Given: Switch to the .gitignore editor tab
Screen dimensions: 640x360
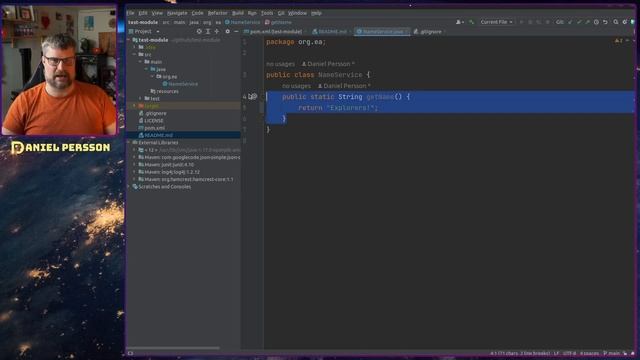Looking at the screenshot, I should (429, 31).
